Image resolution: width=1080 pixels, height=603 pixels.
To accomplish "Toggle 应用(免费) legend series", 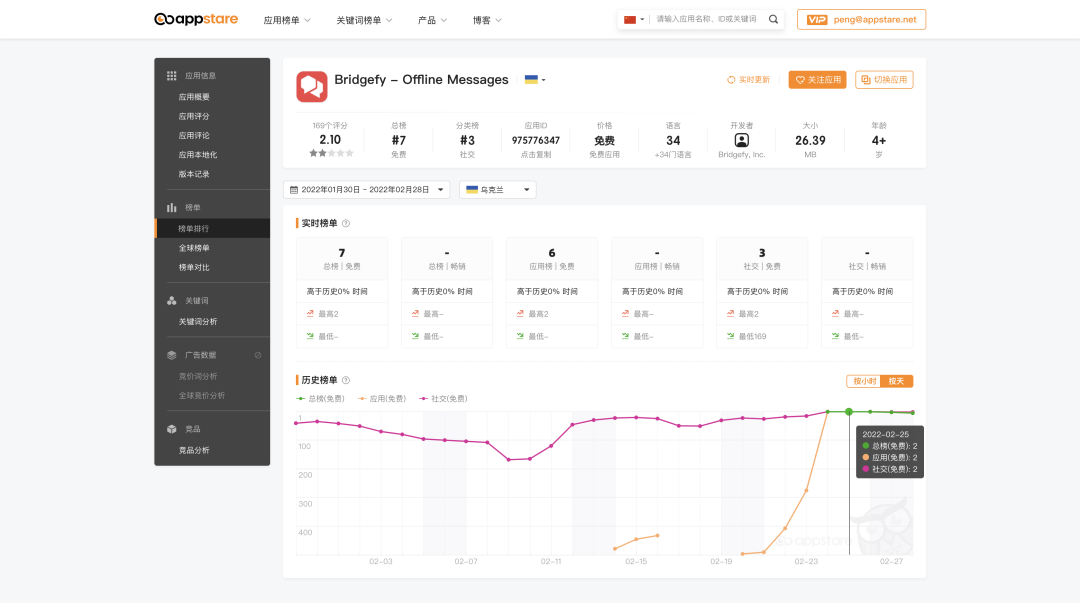I will pos(381,398).
